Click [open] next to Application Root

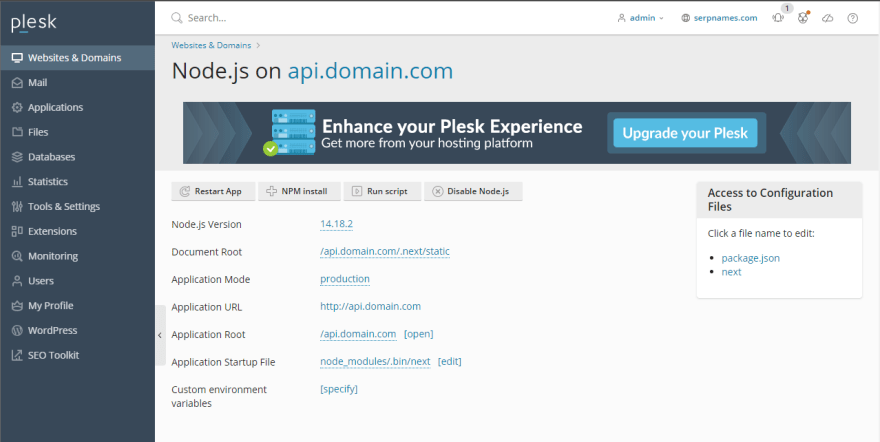(x=419, y=334)
